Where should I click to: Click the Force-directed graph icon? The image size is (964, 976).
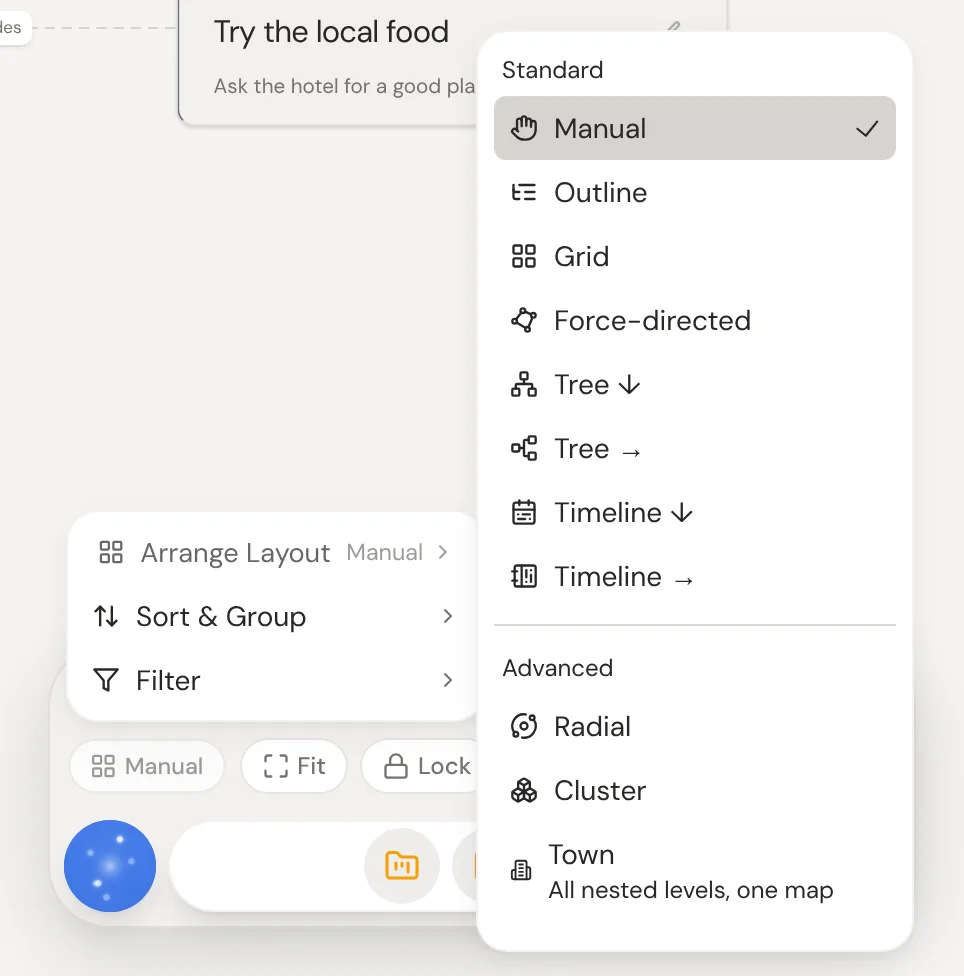pos(523,321)
